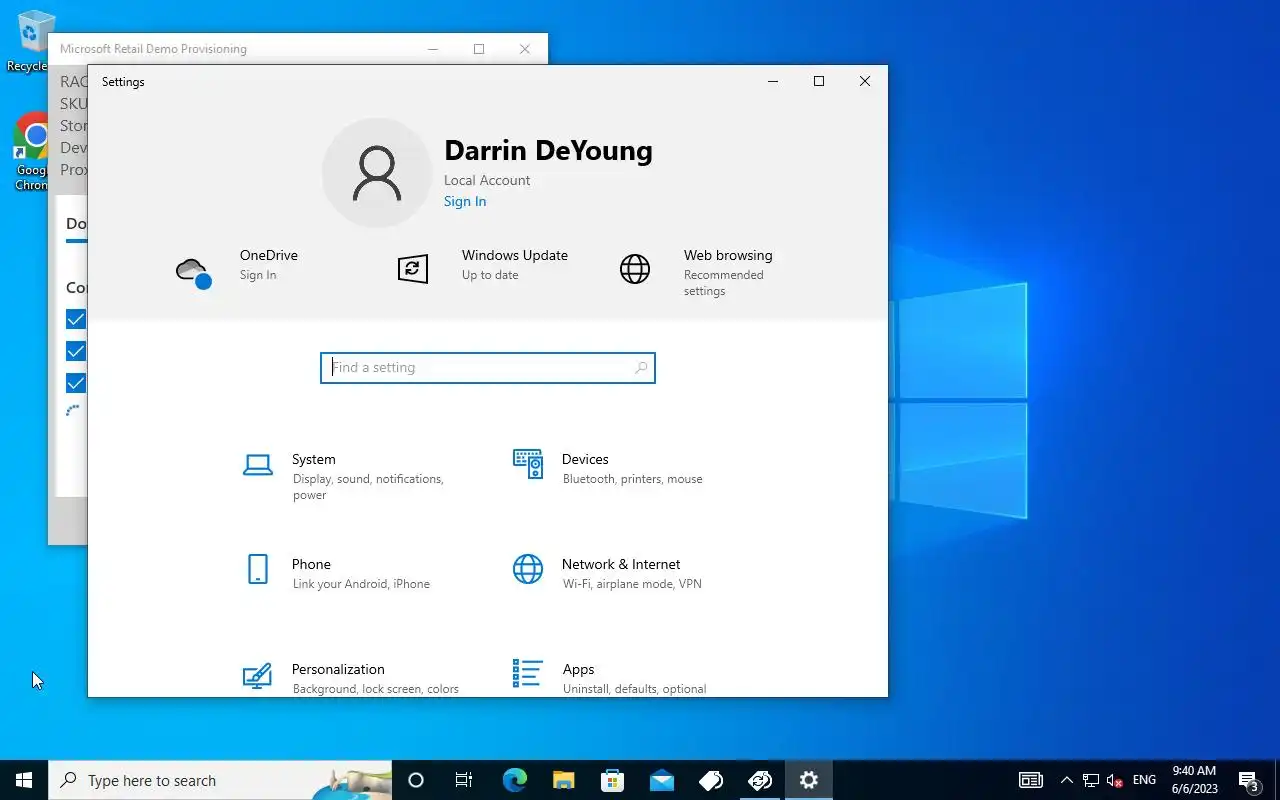Show hidden system tray icons

pos(1066,780)
